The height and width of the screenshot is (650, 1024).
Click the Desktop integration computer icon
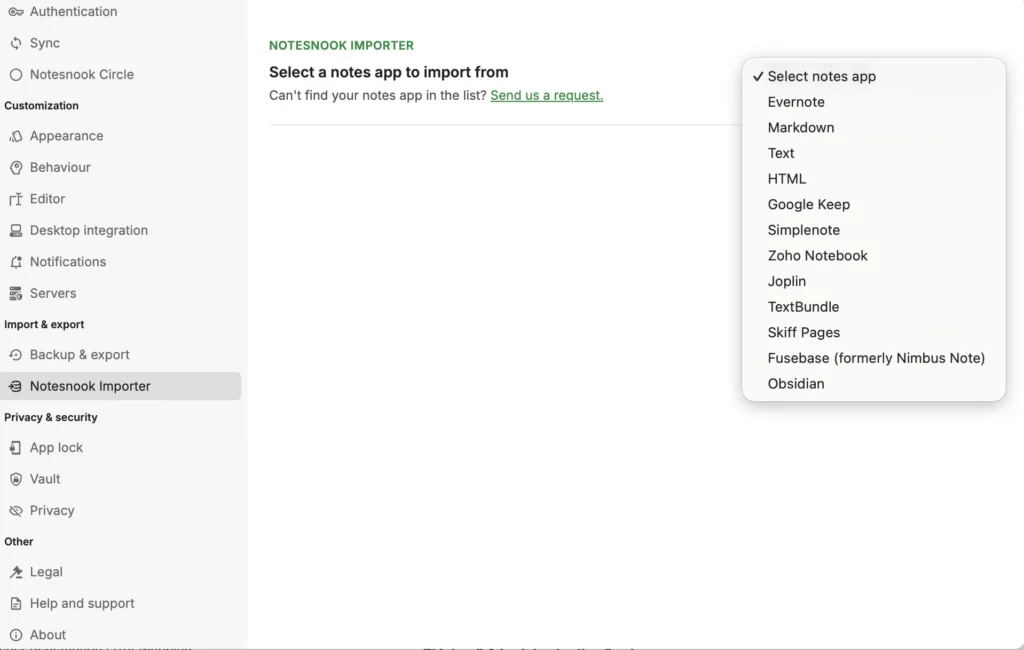click(x=16, y=231)
